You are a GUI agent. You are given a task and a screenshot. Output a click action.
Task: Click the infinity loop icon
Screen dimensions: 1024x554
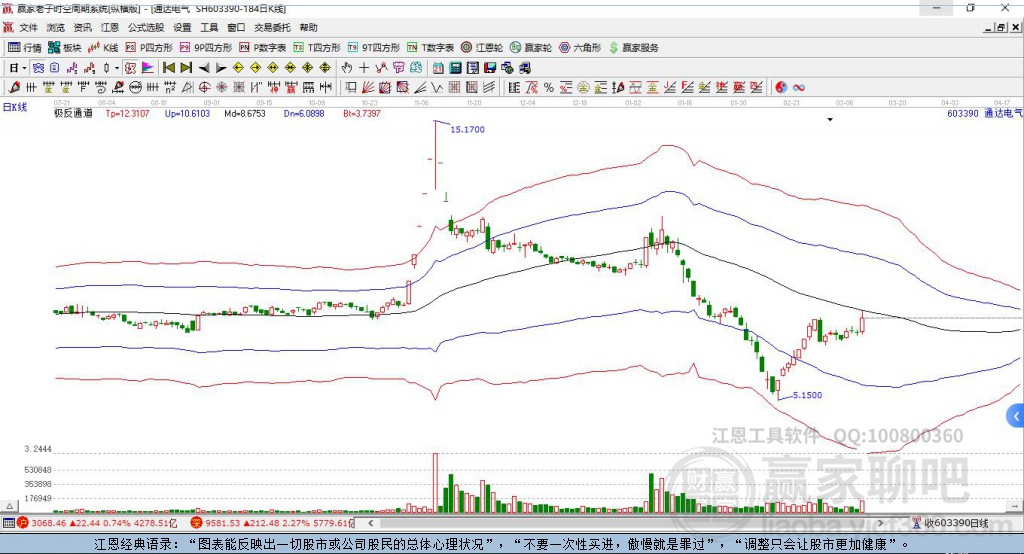799,88
